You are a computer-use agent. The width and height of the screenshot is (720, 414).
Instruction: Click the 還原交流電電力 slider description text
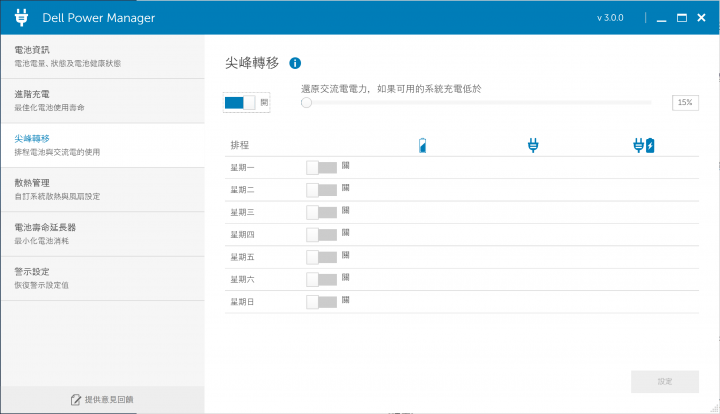tap(391, 89)
